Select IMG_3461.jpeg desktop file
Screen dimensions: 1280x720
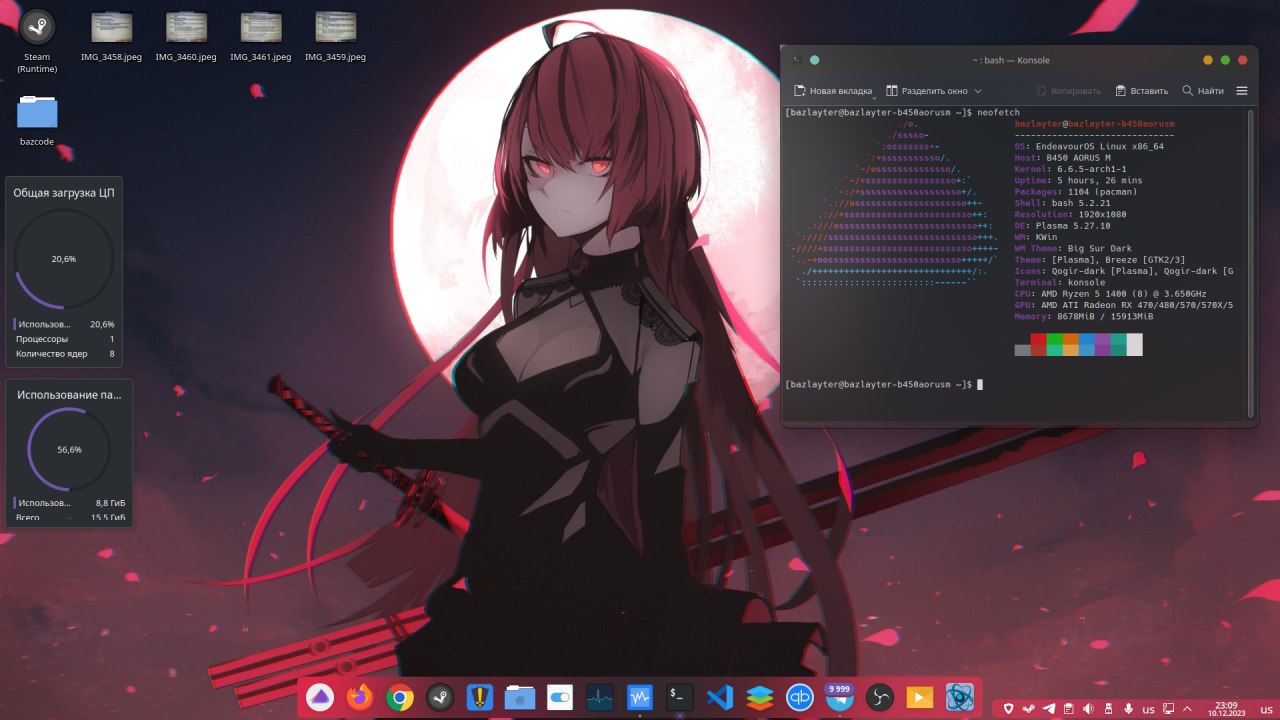(260, 36)
